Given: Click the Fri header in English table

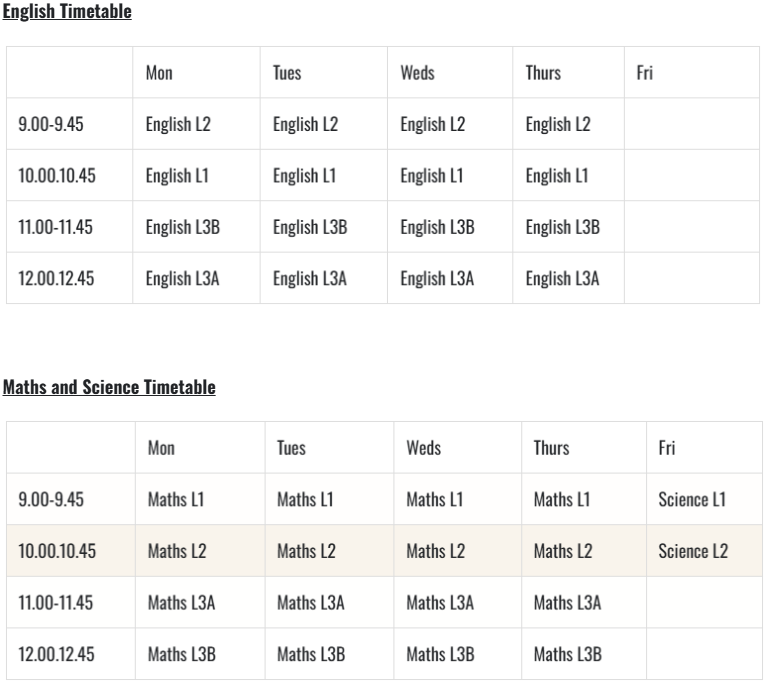Looking at the screenshot, I should [x=644, y=73].
